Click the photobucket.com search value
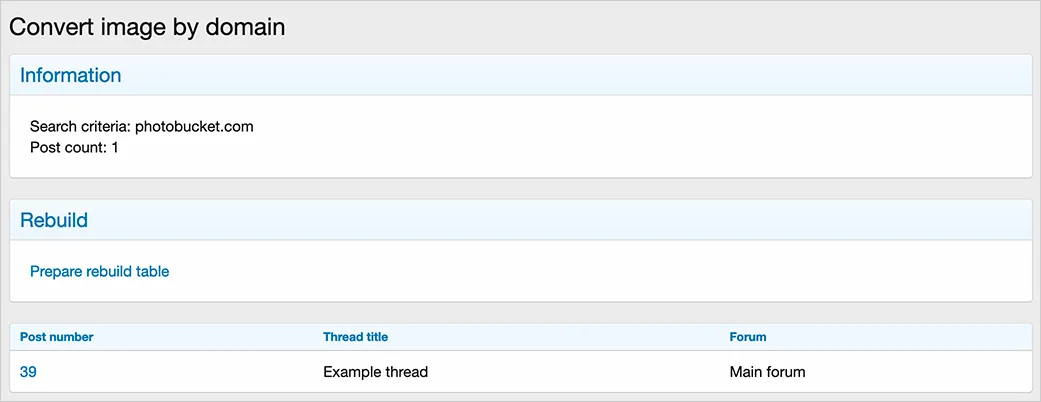 pos(194,127)
